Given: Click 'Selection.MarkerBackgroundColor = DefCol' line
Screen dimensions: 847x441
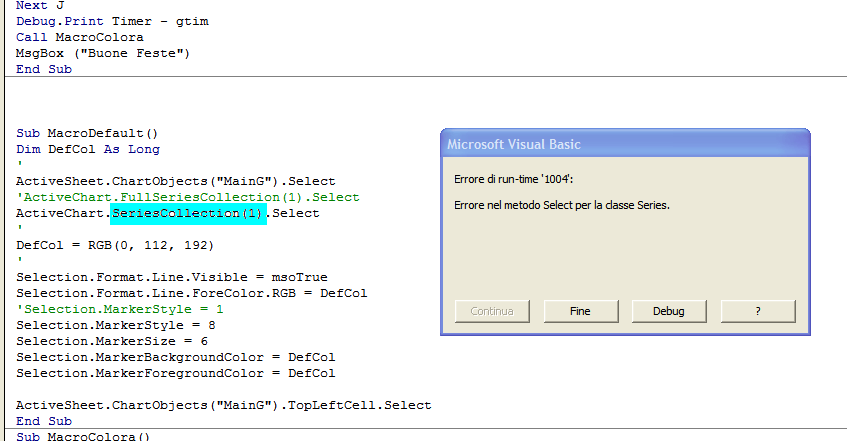Looking at the screenshot, I should (x=176, y=357).
